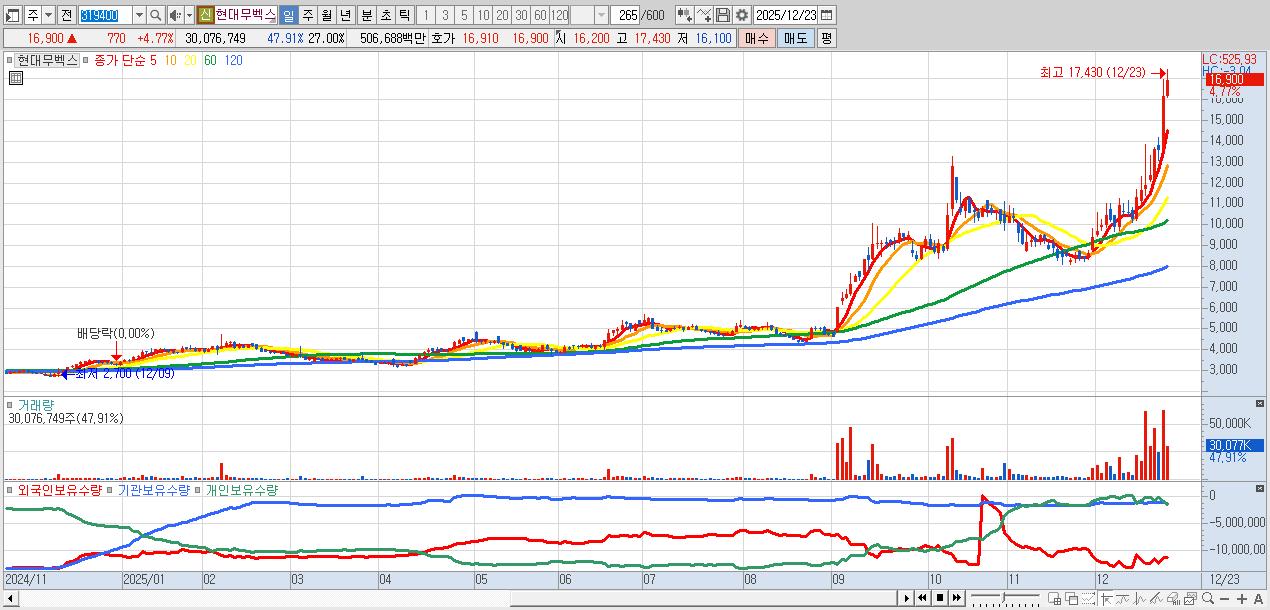Choose interval button 1
This screenshot has width=1270, height=610.
[426, 15]
